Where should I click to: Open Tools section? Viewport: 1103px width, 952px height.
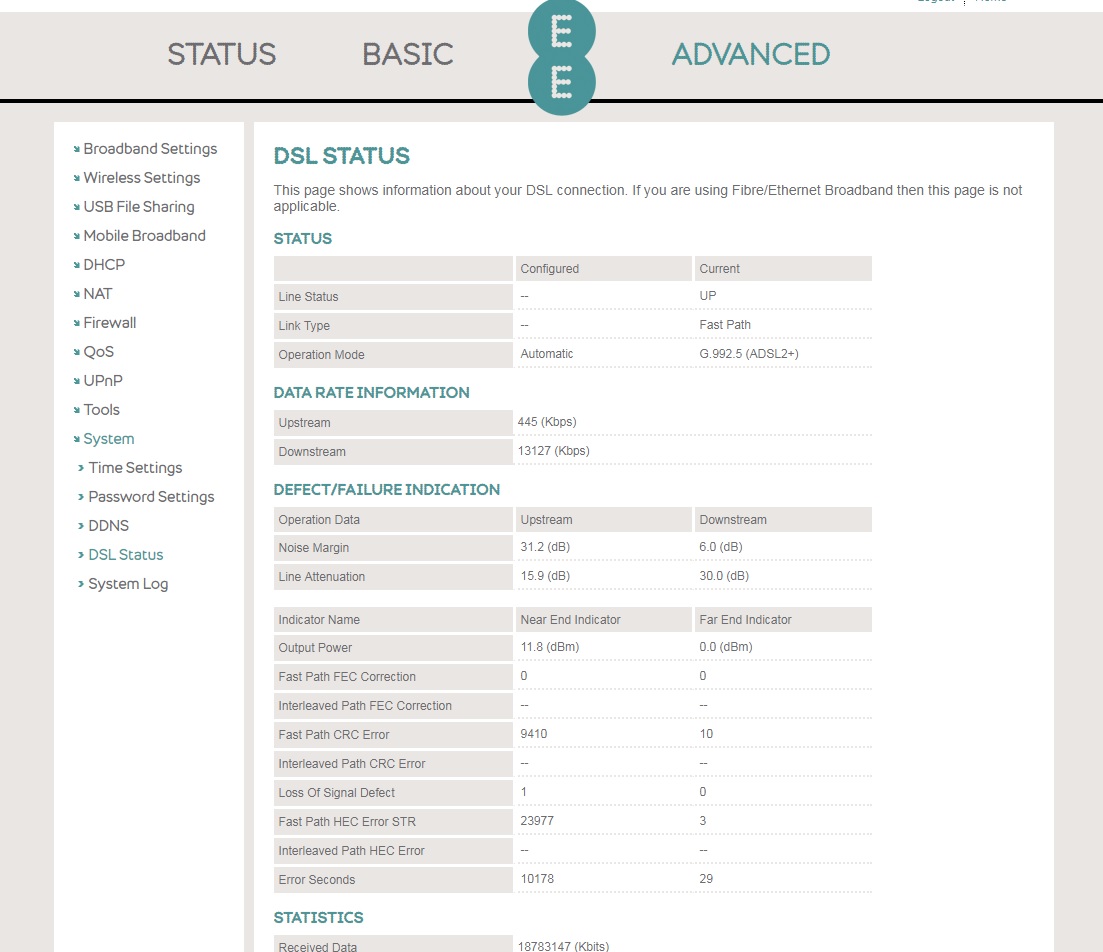pyautogui.click(x=101, y=410)
